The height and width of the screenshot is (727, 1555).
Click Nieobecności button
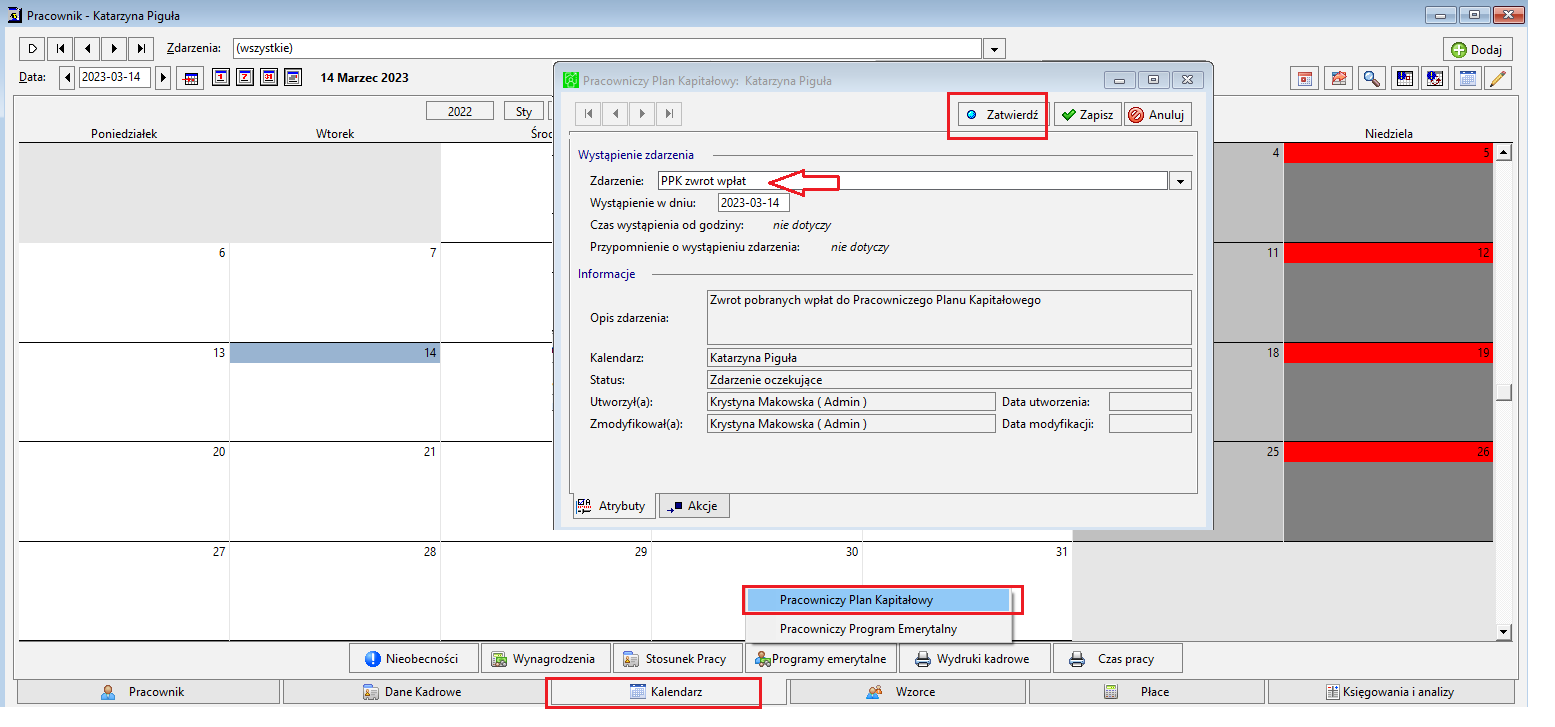pos(412,659)
